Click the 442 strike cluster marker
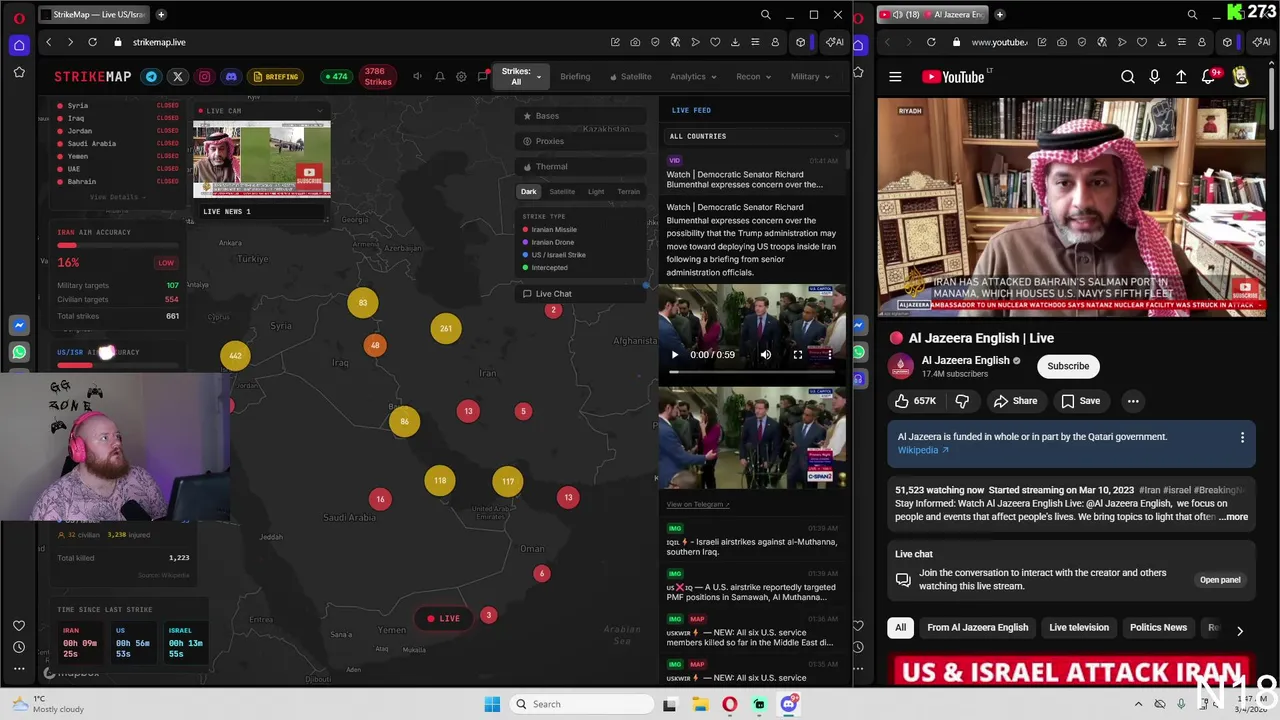 [x=235, y=356]
